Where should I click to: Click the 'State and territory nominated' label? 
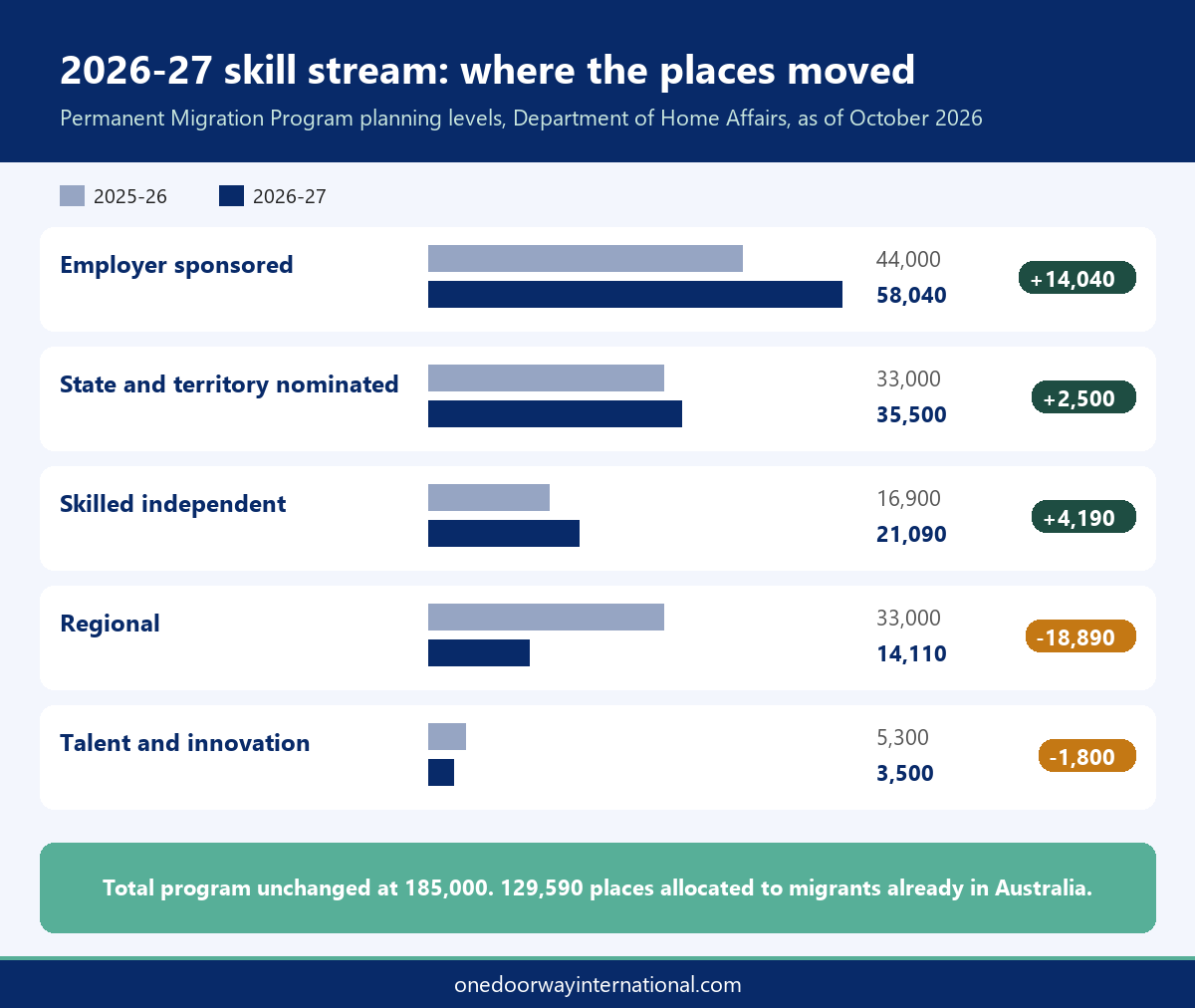(229, 384)
